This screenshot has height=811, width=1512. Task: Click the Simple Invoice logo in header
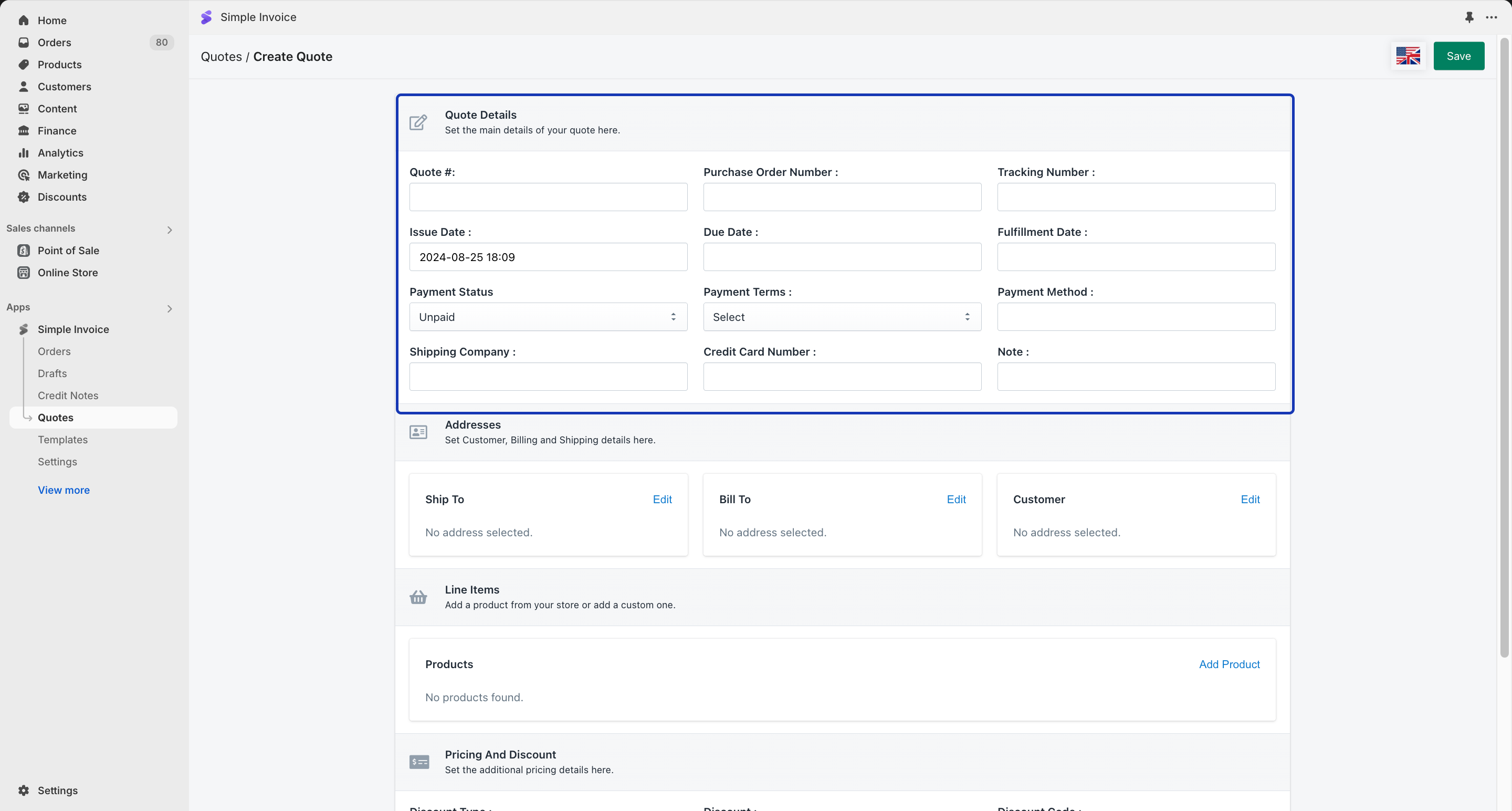pos(206,18)
